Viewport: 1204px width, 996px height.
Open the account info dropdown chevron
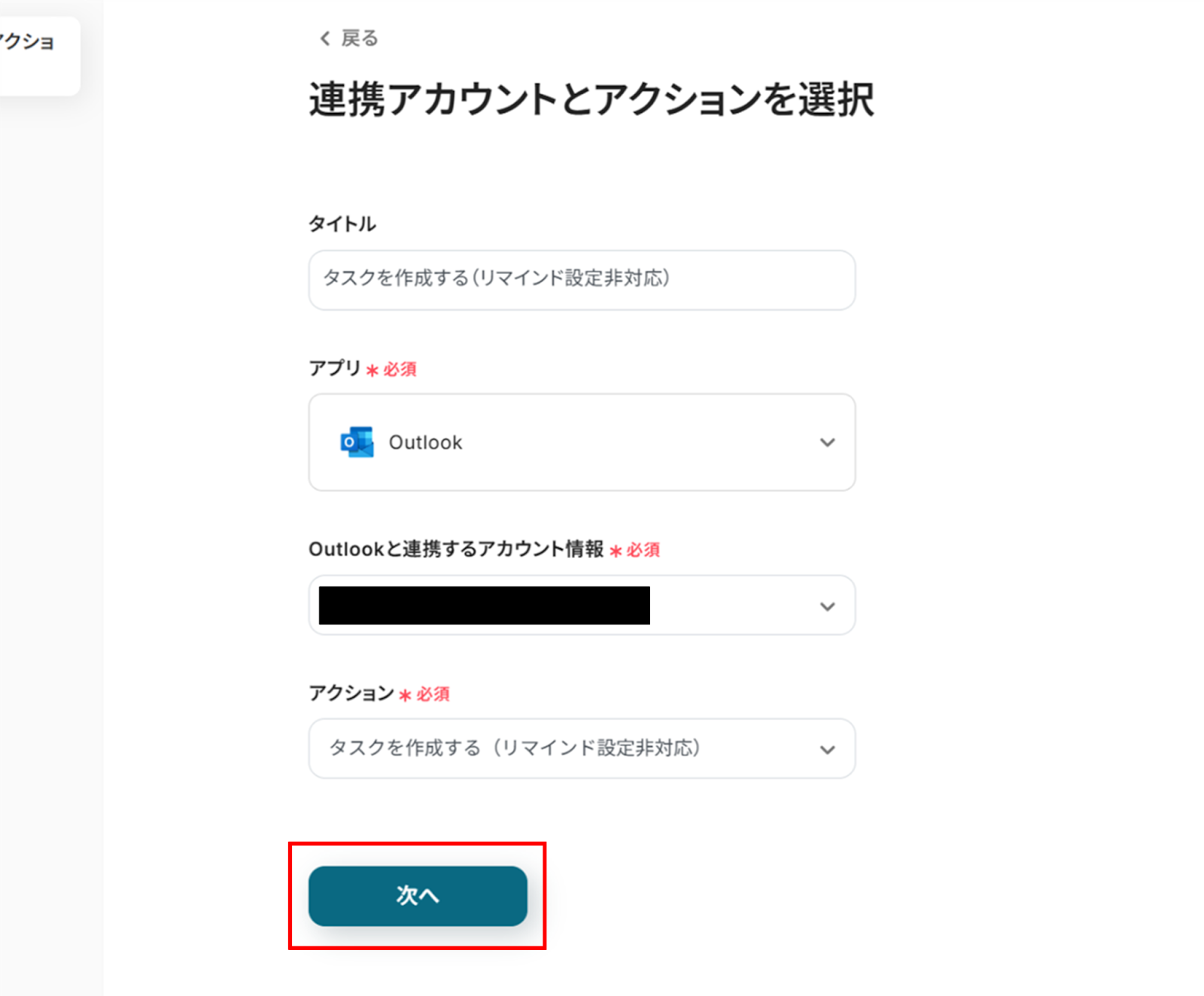tap(827, 606)
